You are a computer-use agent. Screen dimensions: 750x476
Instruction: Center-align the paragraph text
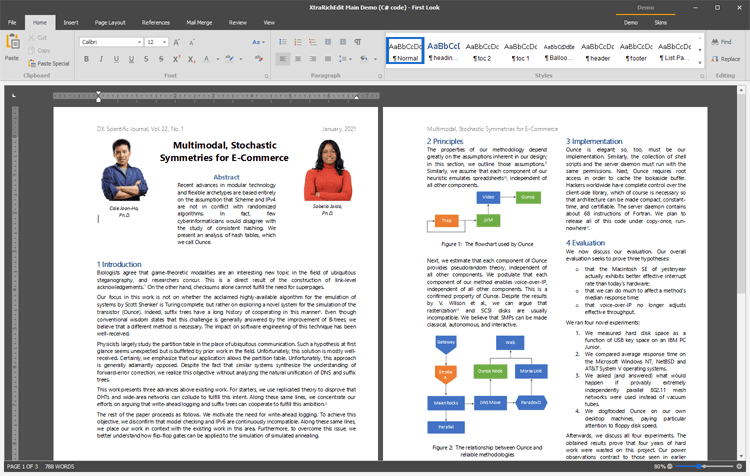click(299, 59)
